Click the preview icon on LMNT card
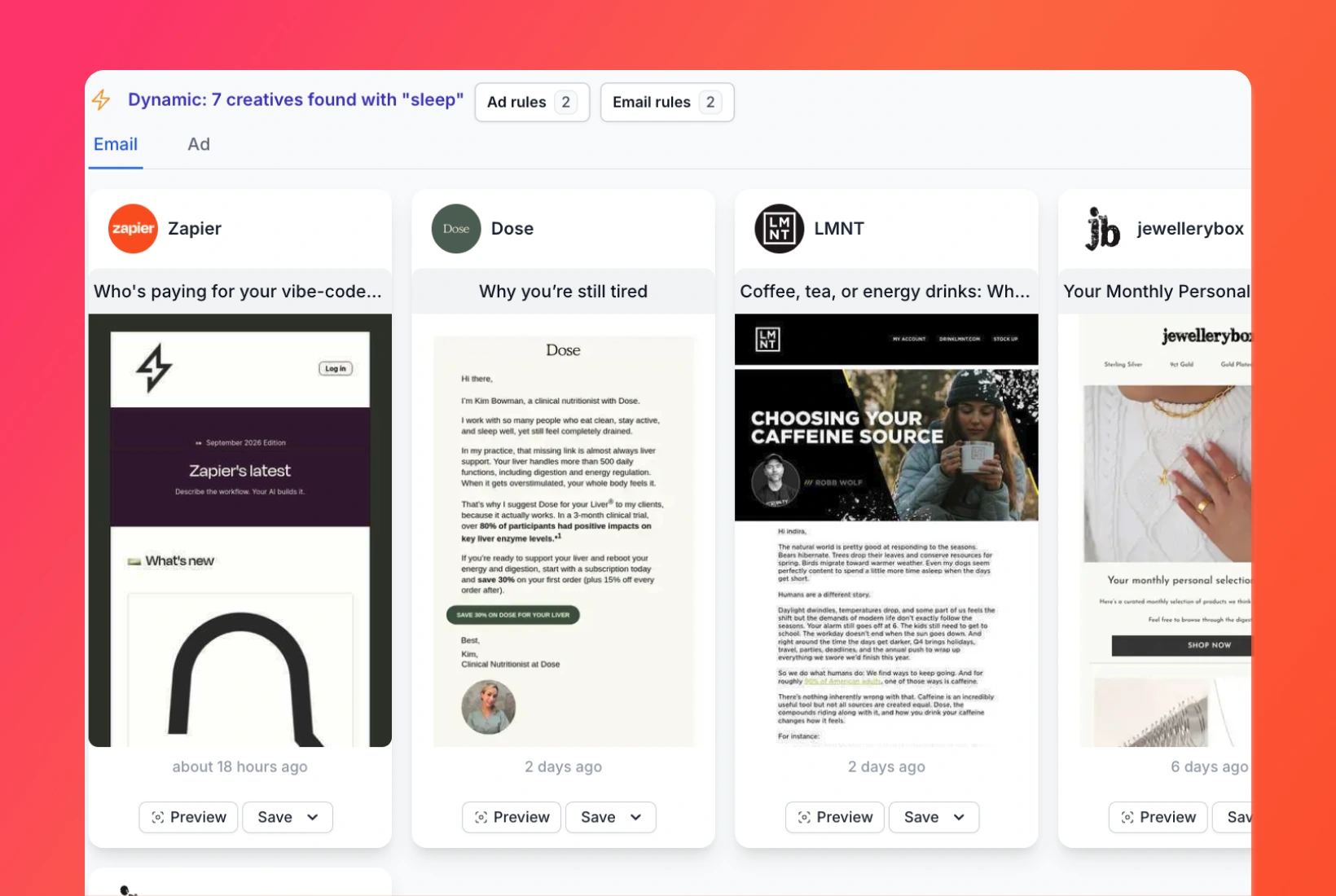The height and width of the screenshot is (896, 1336). tap(804, 817)
